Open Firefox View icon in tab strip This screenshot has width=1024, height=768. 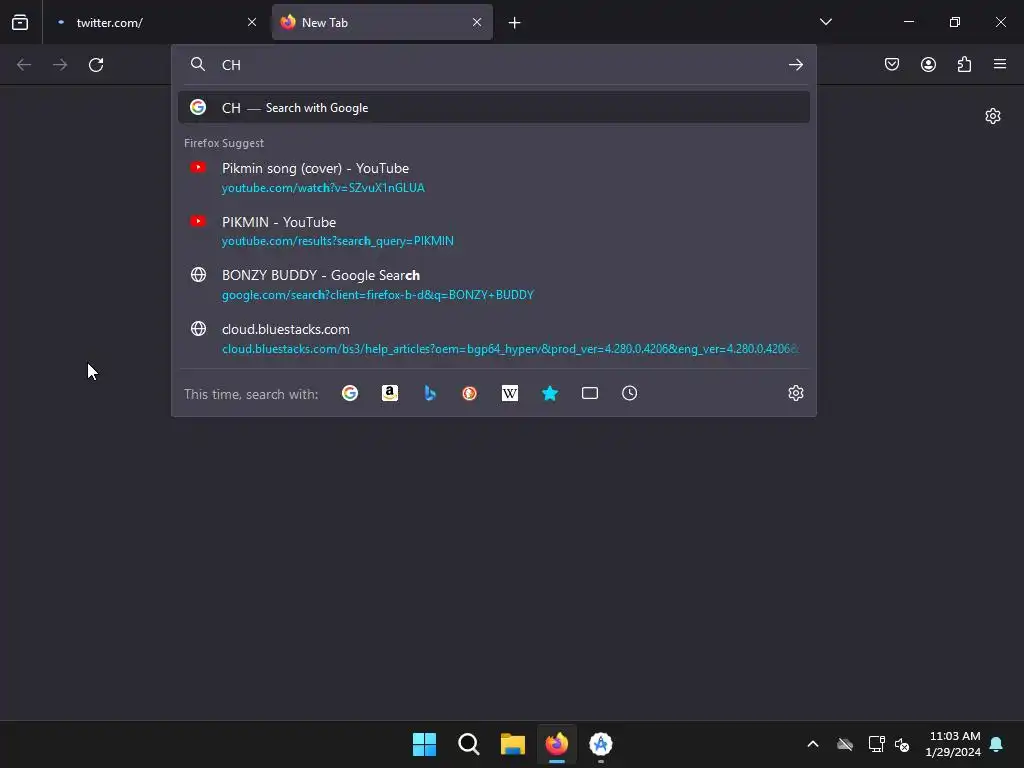point(20,22)
